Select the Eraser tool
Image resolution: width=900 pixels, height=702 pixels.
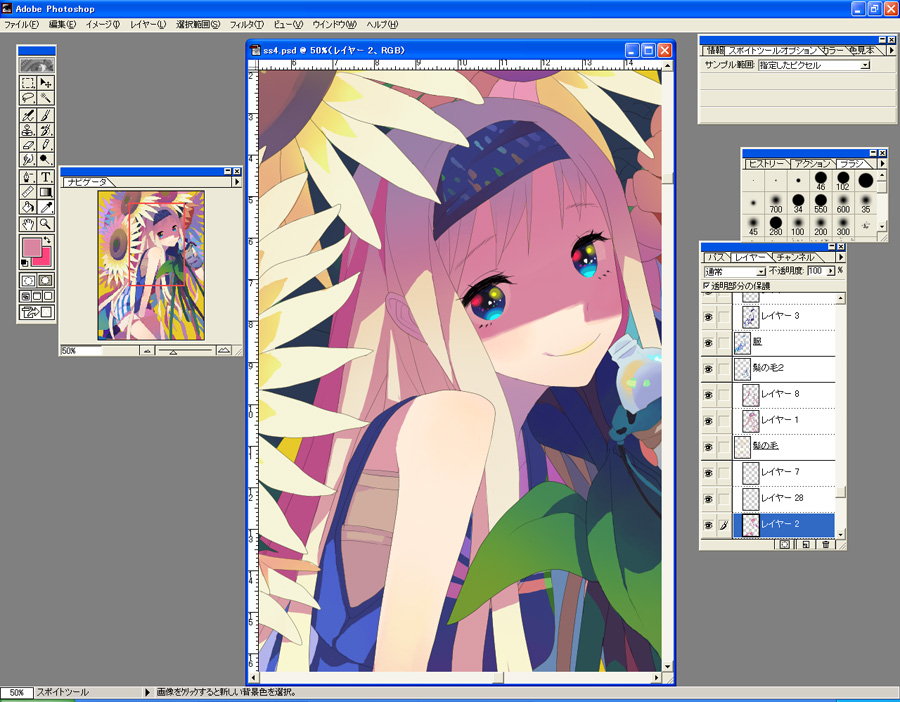(x=28, y=145)
